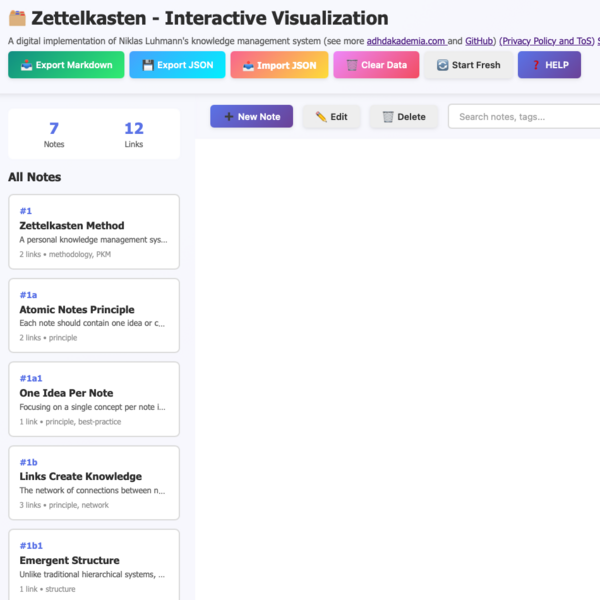This screenshot has height=600, width=600.
Task: Click the 'methodology, PKM' tags line
Action: tap(80, 254)
